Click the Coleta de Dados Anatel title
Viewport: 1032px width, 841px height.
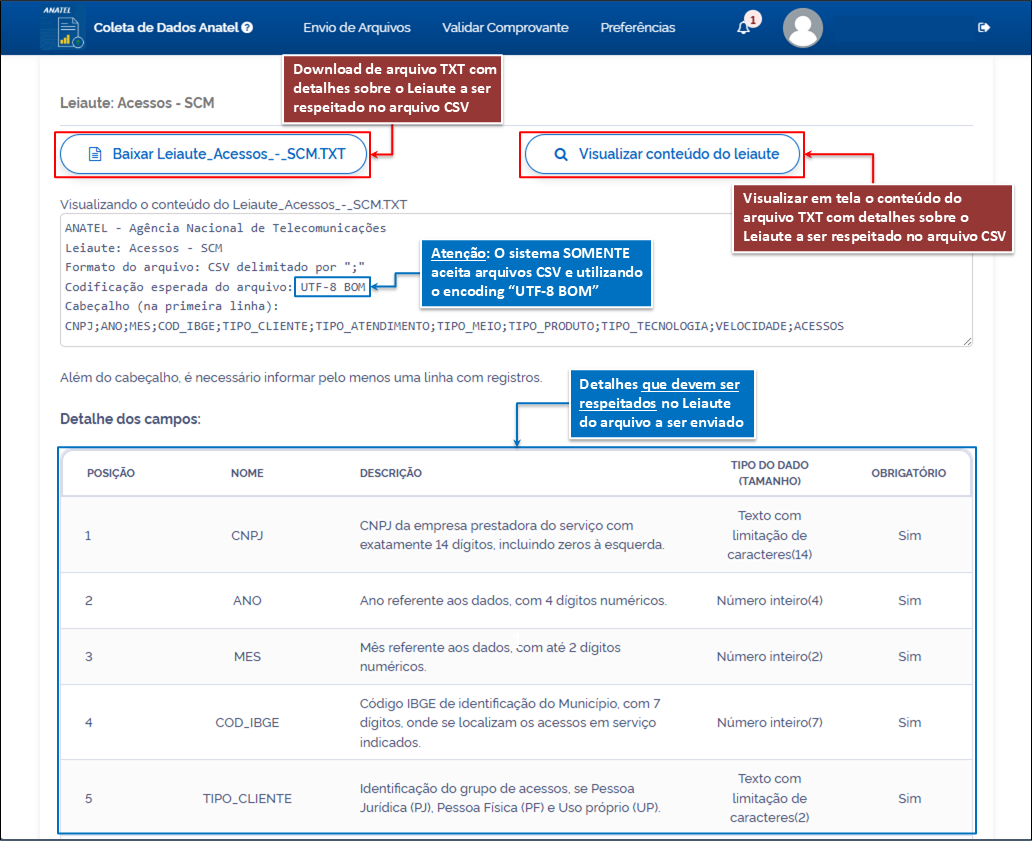click(166, 28)
